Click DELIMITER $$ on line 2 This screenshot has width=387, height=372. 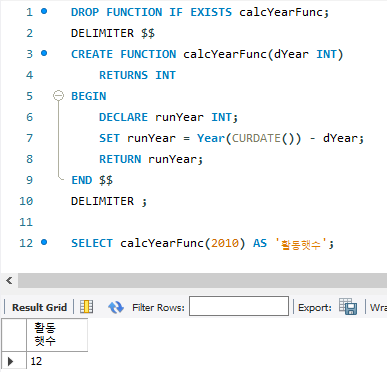click(113, 33)
